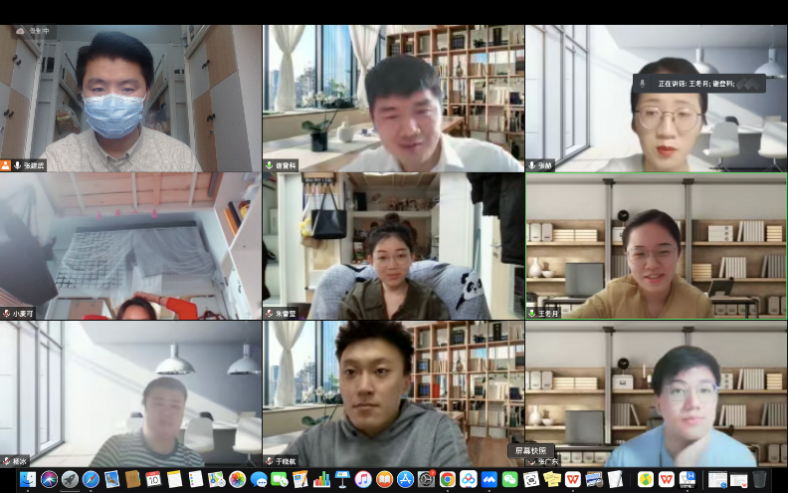This screenshot has height=493, width=788.
Task: Open Finder from the dock
Action: tap(27, 479)
